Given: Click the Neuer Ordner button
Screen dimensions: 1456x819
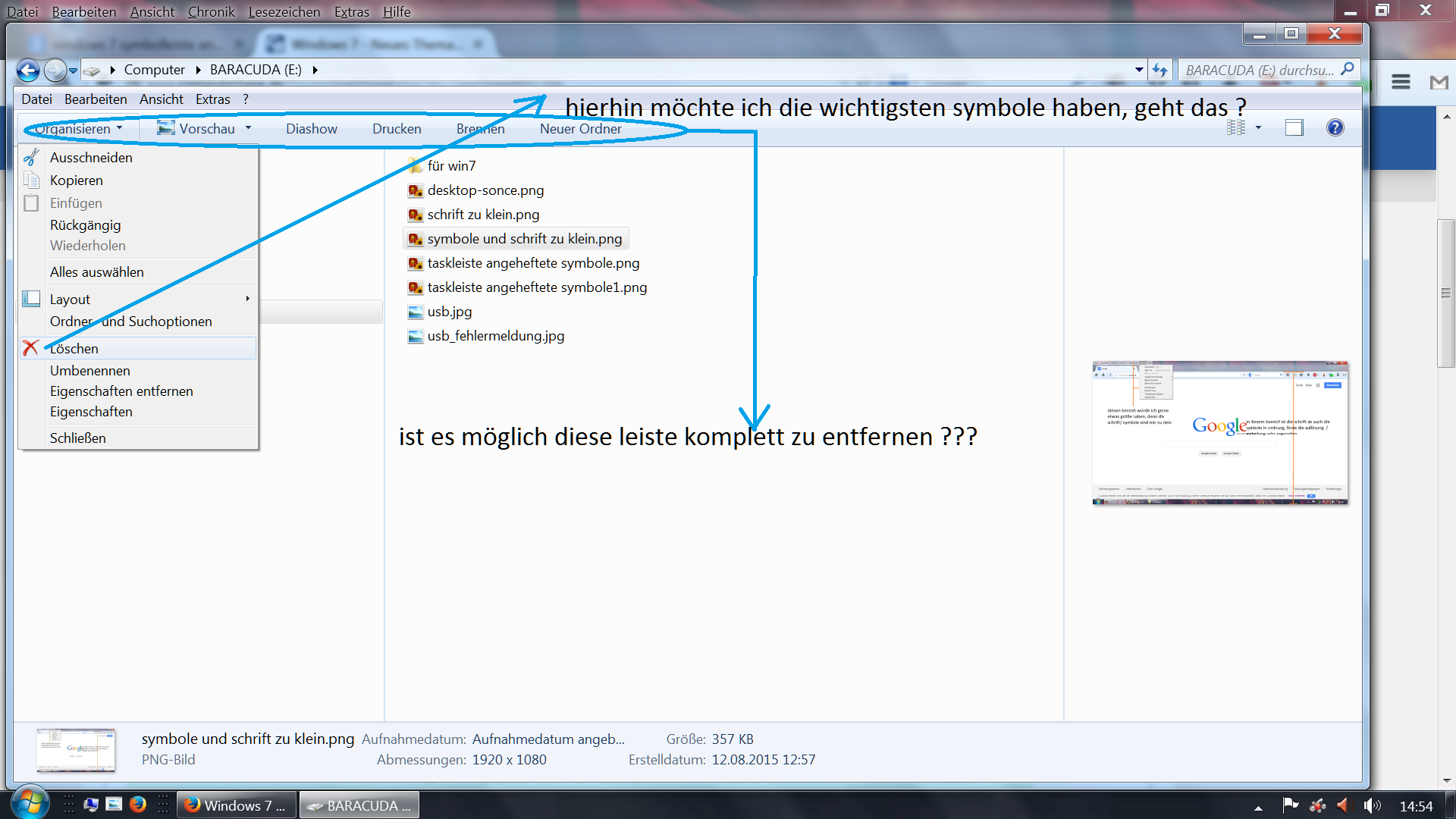Looking at the screenshot, I should (x=580, y=129).
